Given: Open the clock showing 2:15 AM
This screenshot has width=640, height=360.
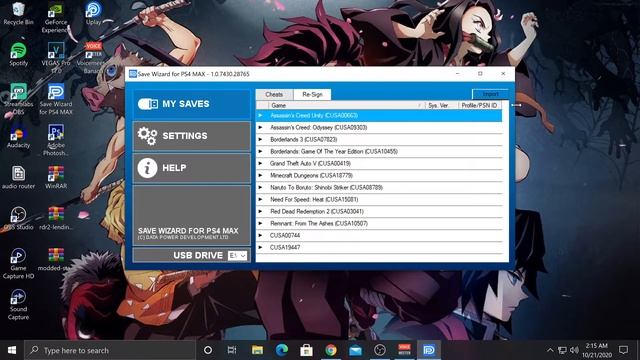Looking at the screenshot, I should click(x=597, y=350).
